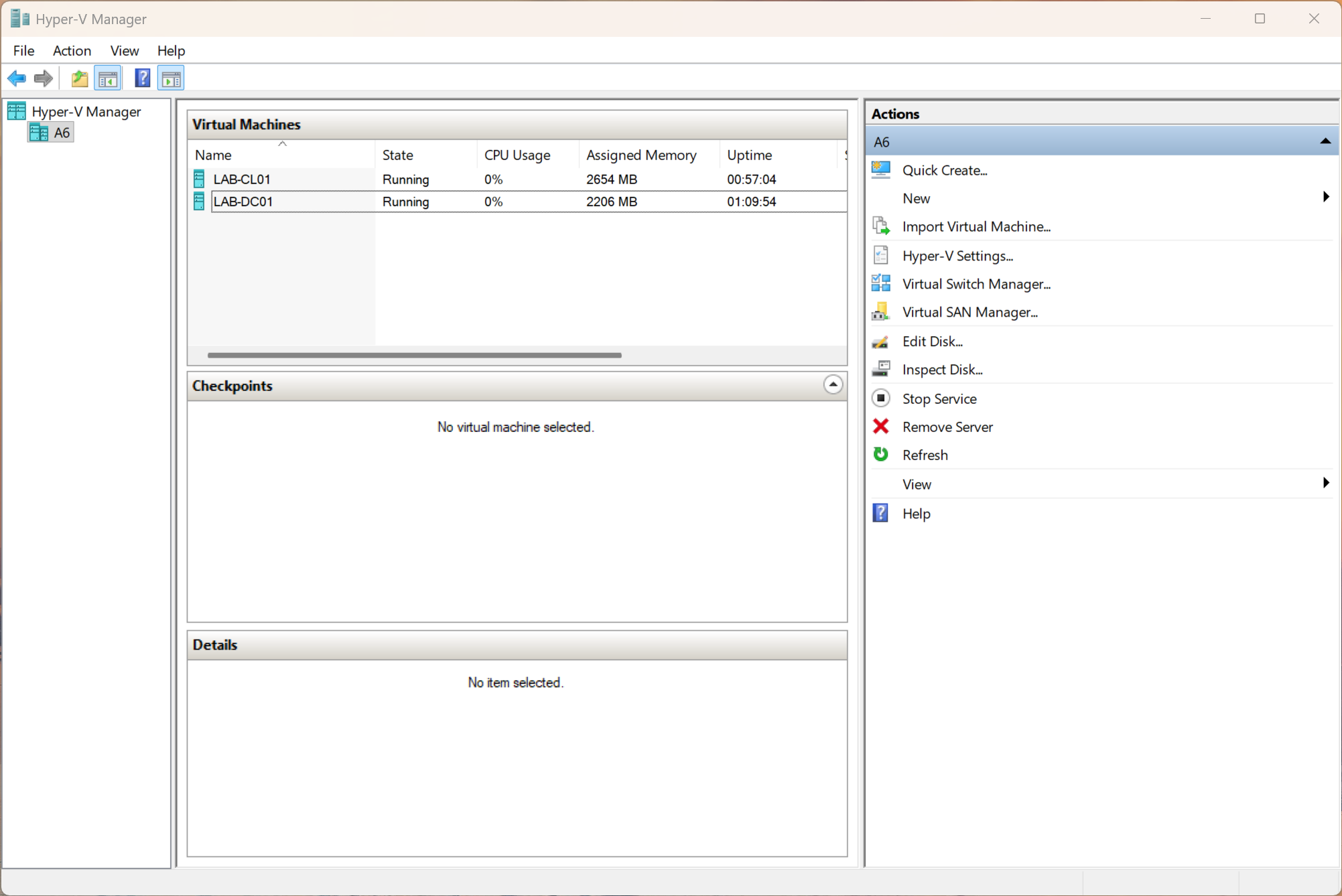The height and width of the screenshot is (896, 1342).
Task: Click the Help question-mark toolbar icon
Action: click(142, 79)
